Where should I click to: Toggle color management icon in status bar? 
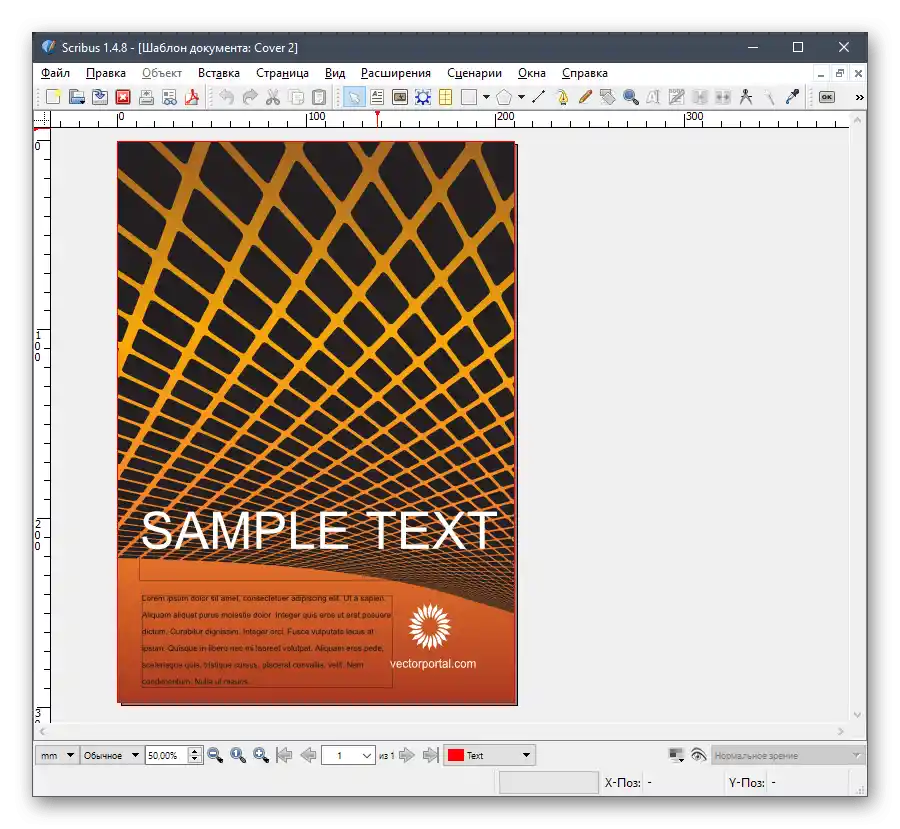point(676,755)
